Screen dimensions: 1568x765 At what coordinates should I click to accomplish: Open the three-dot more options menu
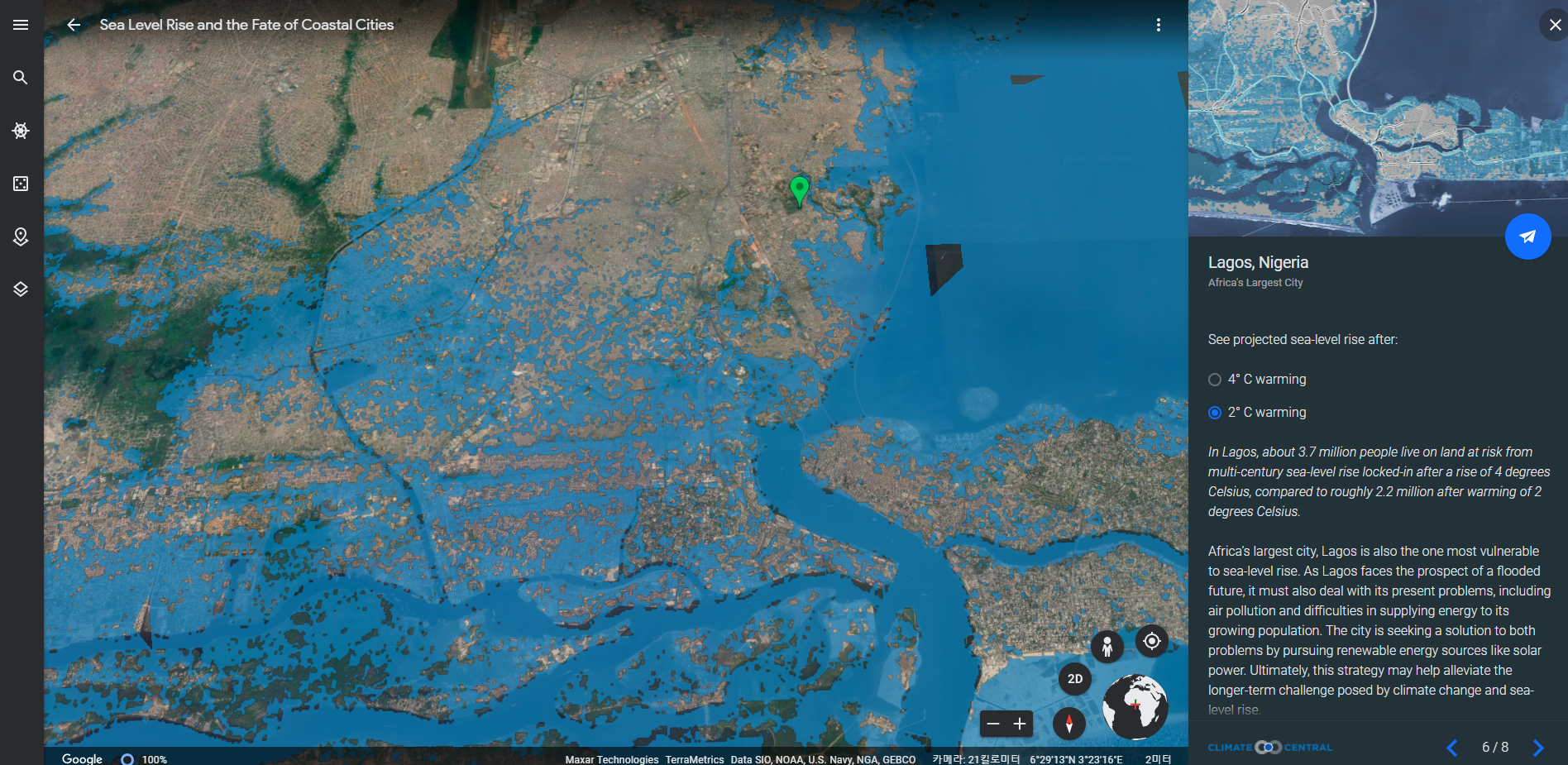tap(1159, 25)
